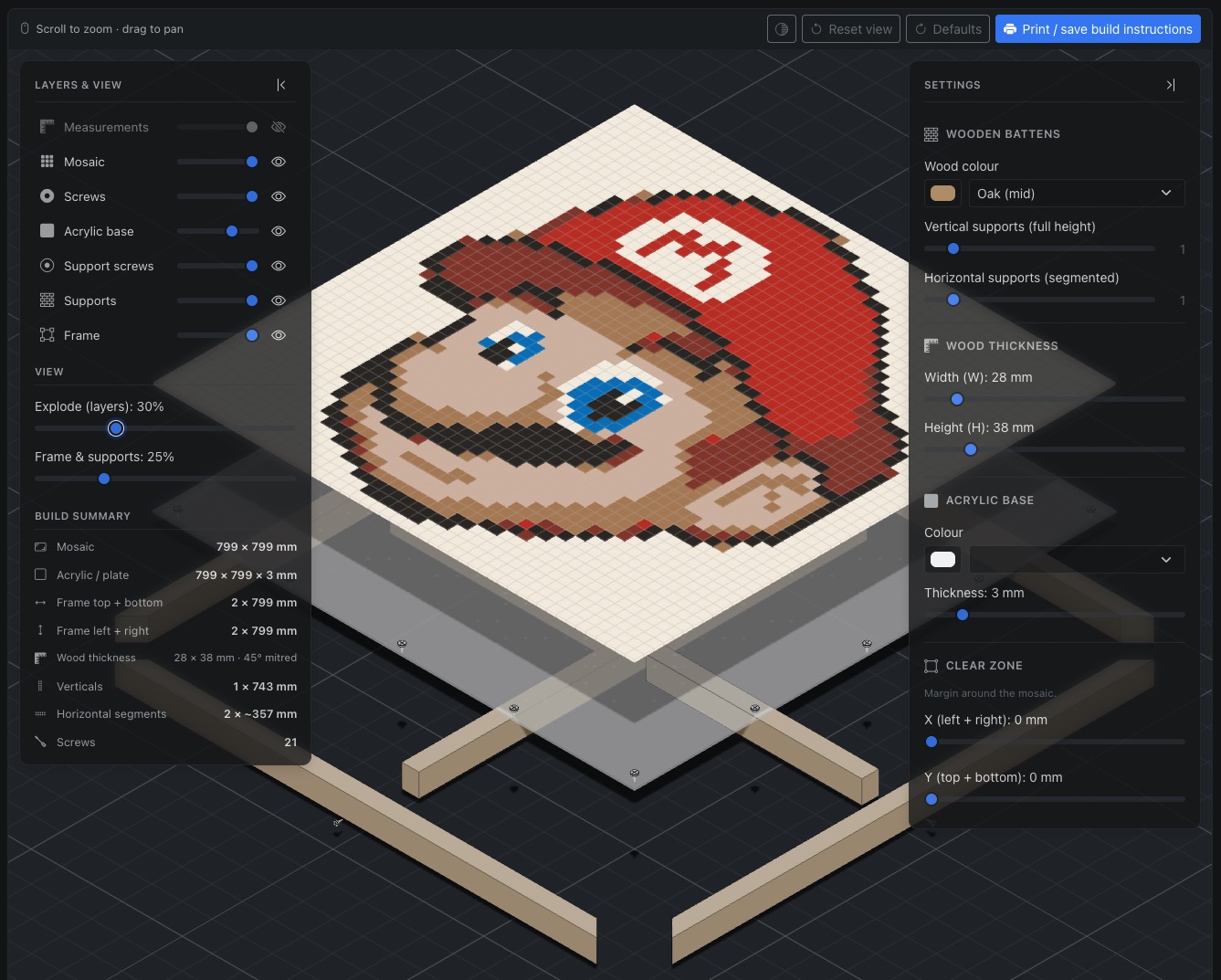1221x980 pixels.
Task: Collapse the Layers & View panel
Action: pos(281,85)
